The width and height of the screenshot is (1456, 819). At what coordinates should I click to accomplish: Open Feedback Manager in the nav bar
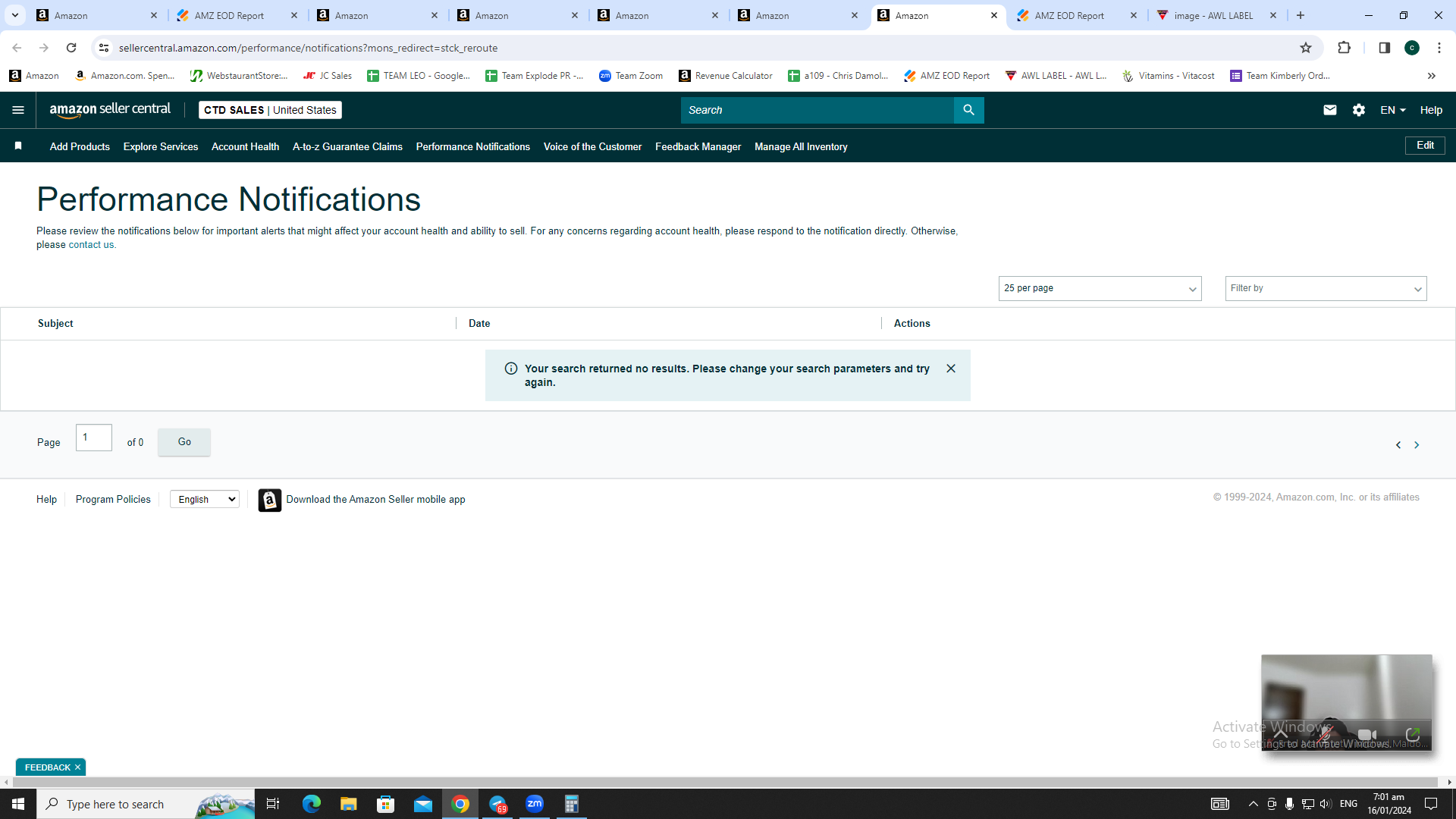coord(698,146)
